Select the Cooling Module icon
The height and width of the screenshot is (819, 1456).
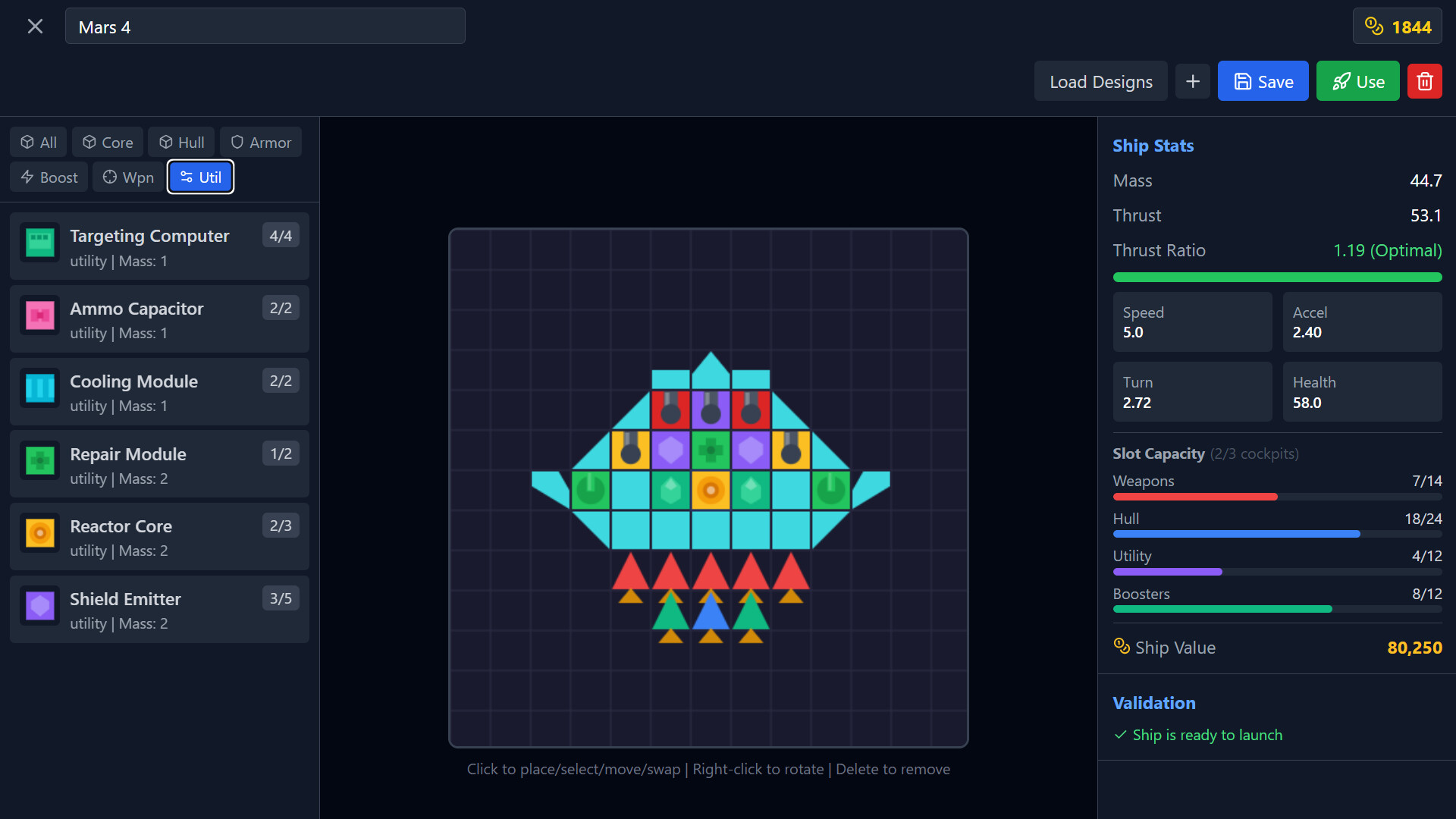point(39,388)
